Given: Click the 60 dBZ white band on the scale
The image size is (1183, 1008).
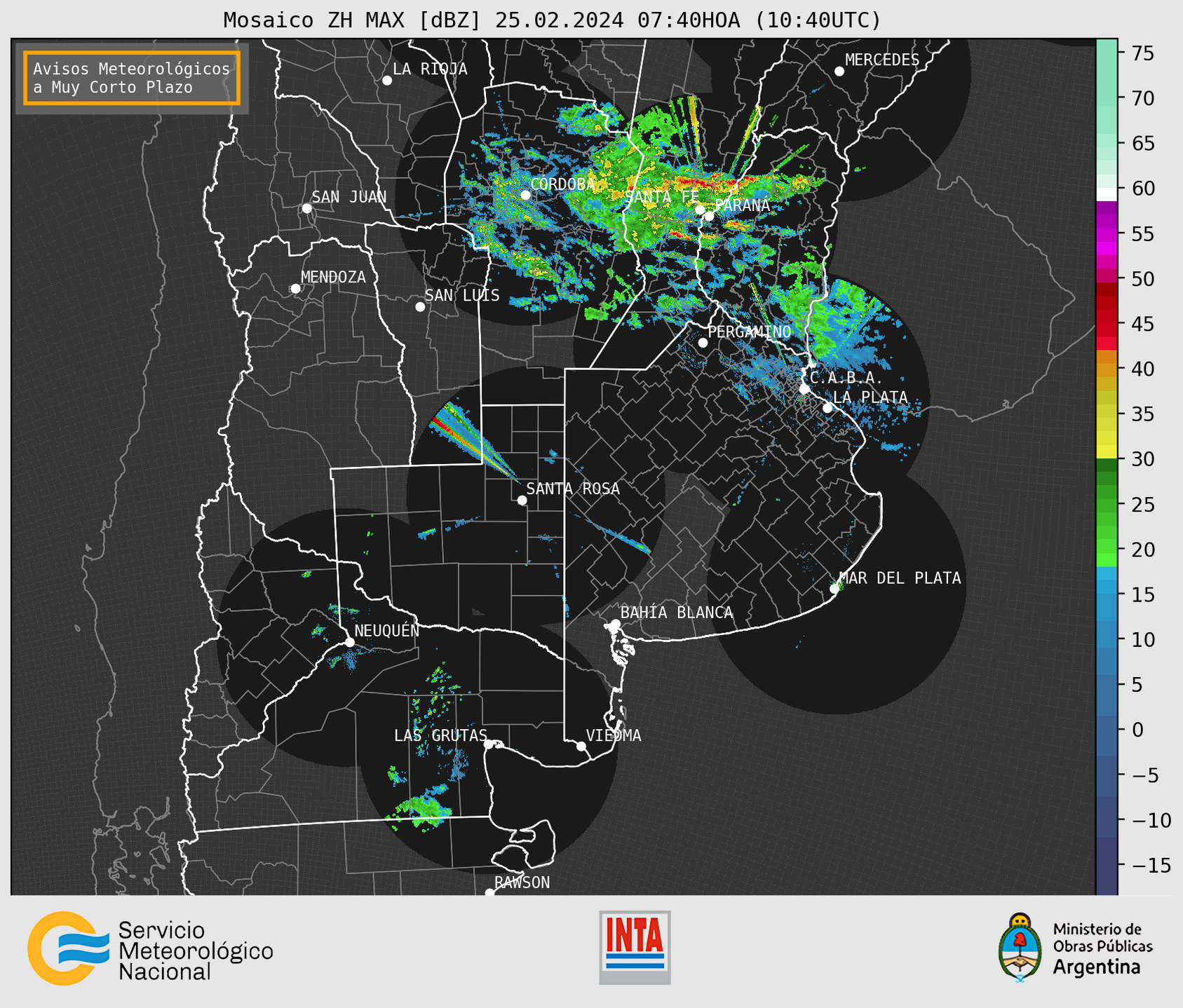Looking at the screenshot, I should [x=1107, y=193].
